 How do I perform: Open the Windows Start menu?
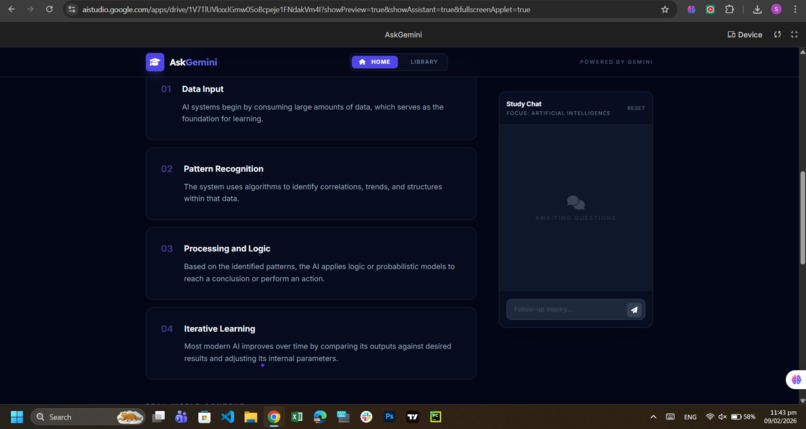tap(17, 417)
